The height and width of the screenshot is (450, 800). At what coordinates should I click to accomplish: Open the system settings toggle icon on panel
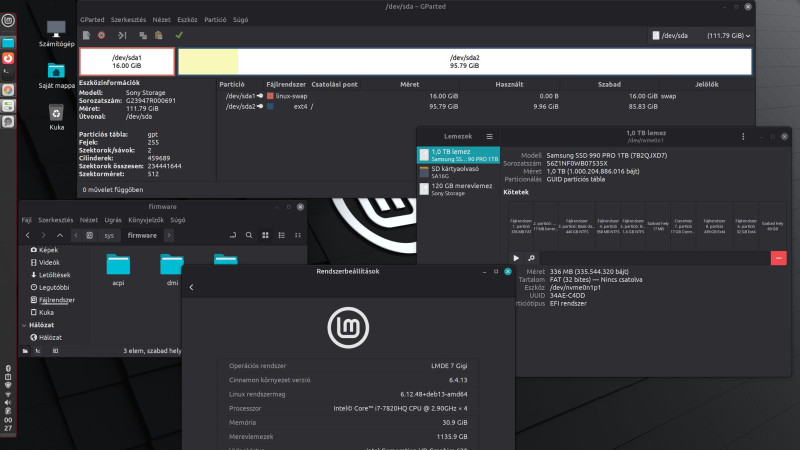[x=8, y=106]
